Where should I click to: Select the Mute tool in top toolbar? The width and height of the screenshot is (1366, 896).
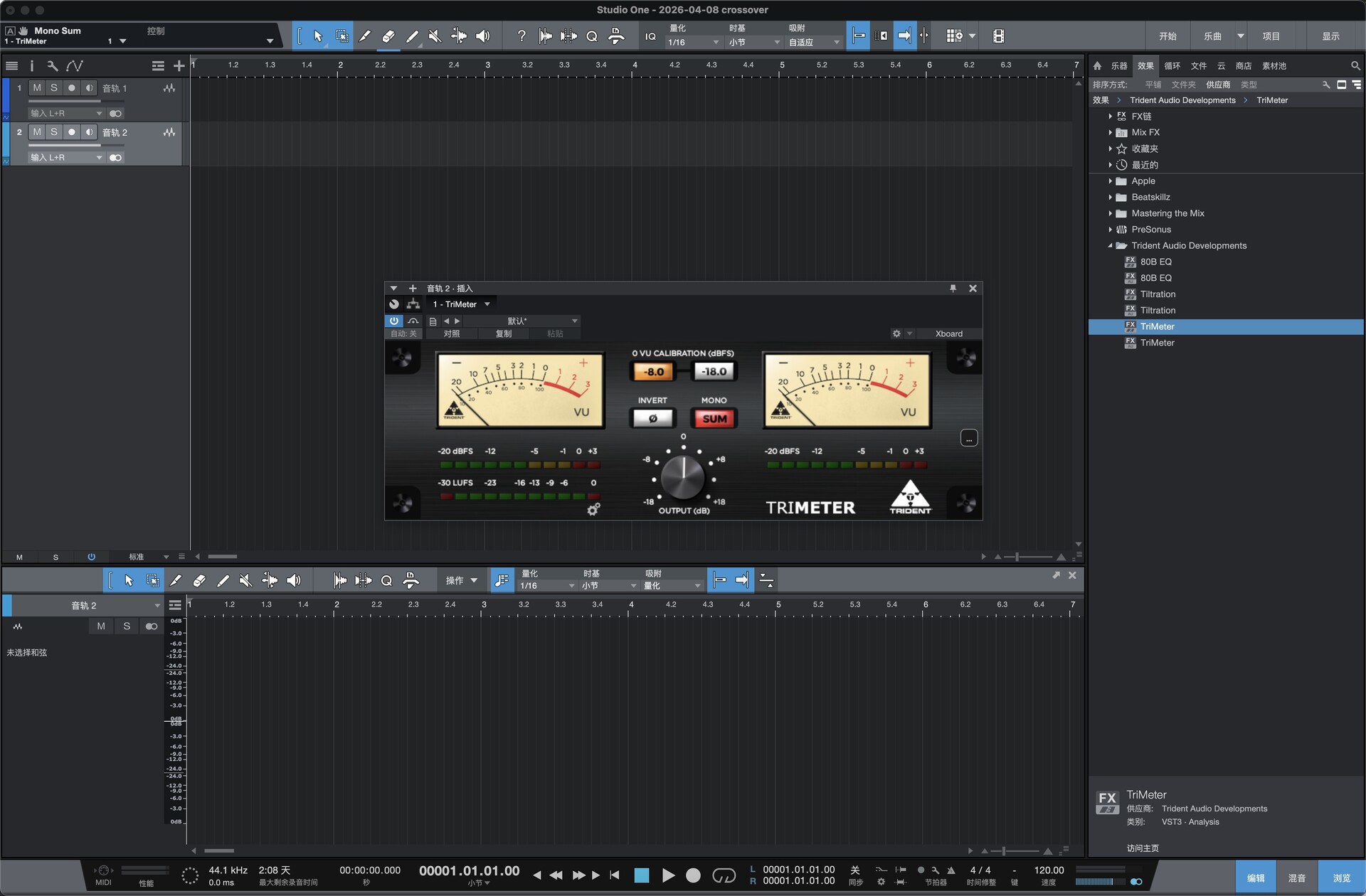[435, 36]
